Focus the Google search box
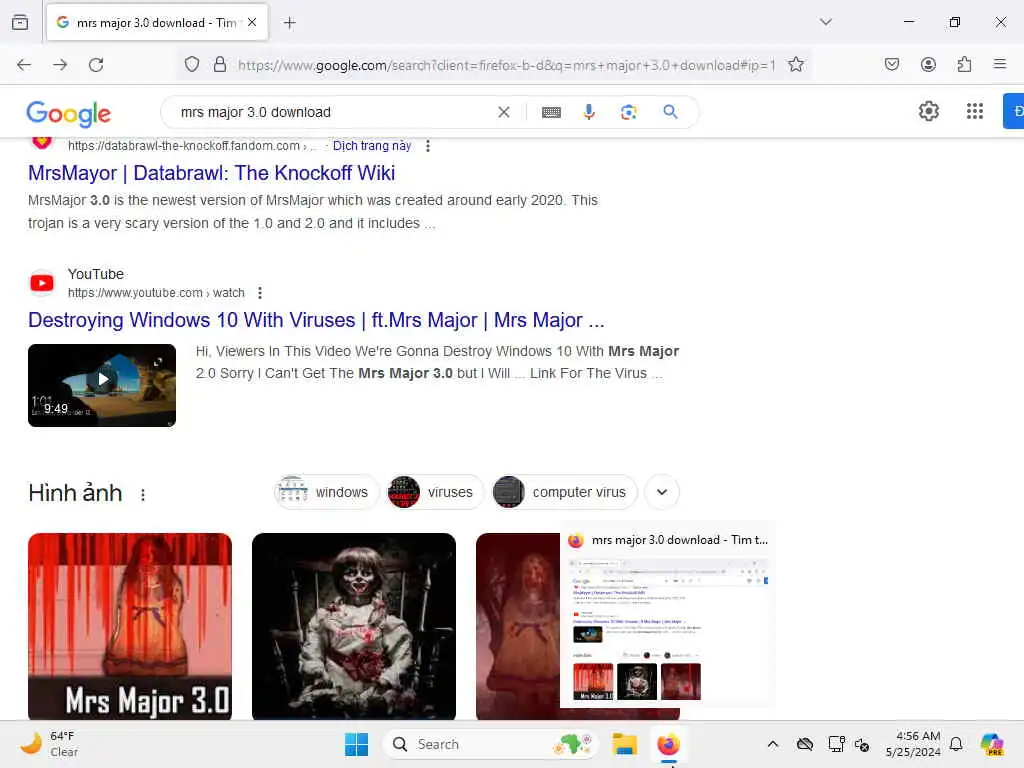This screenshot has width=1024, height=768. (x=333, y=112)
